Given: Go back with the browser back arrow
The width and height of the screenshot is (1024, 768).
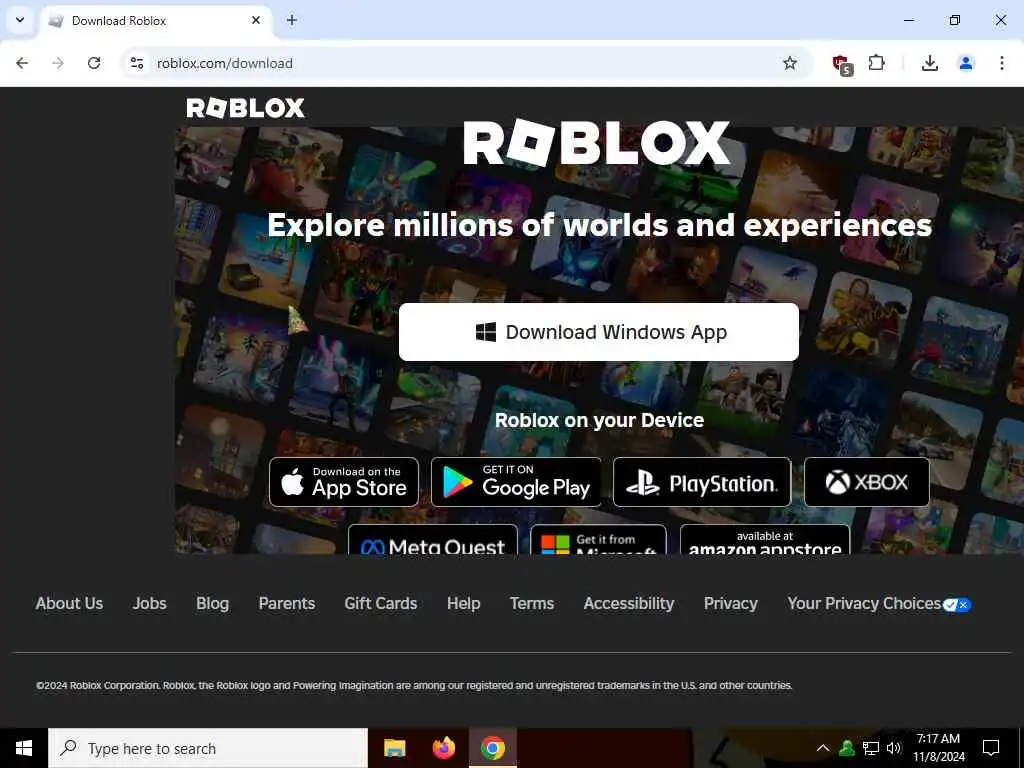Looking at the screenshot, I should 22,63.
